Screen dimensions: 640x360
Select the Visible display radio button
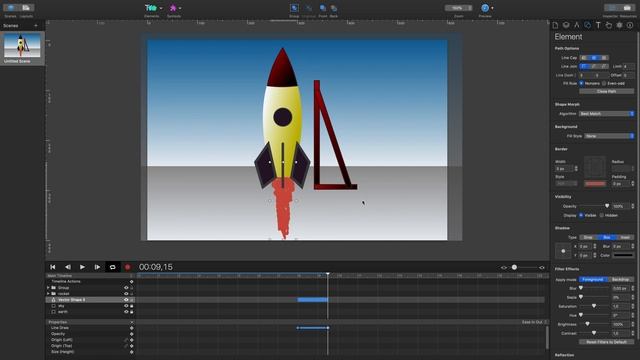[x=582, y=215]
